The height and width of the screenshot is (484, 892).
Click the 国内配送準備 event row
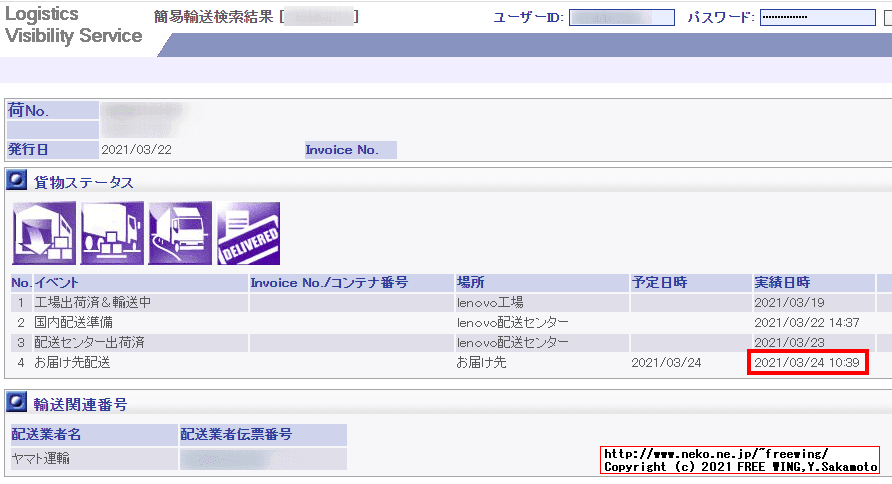73,322
